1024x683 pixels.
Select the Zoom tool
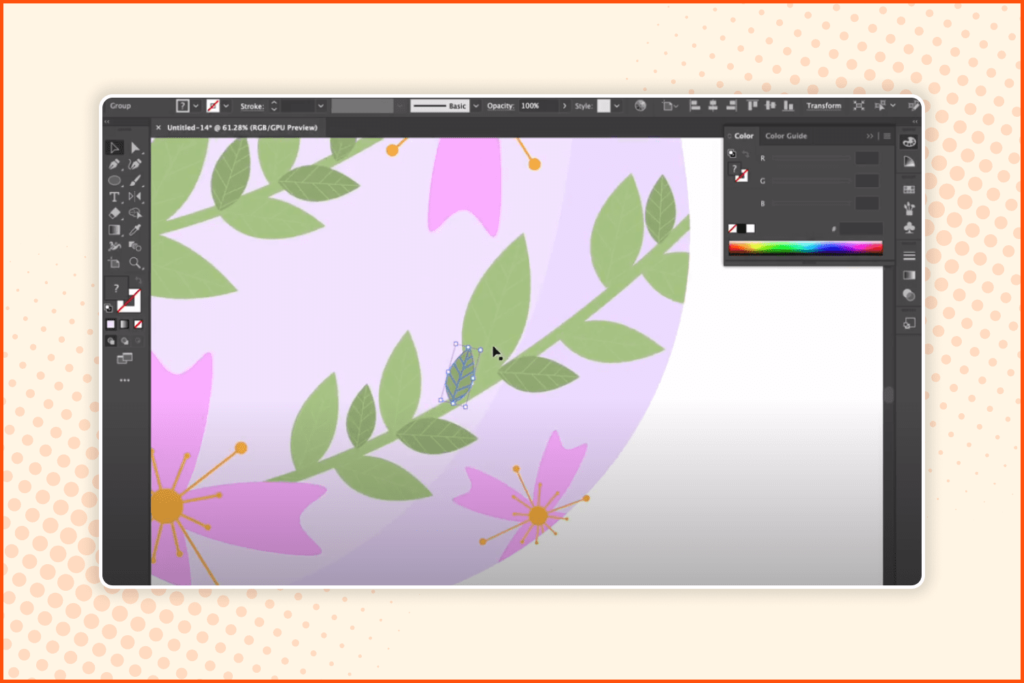point(136,261)
